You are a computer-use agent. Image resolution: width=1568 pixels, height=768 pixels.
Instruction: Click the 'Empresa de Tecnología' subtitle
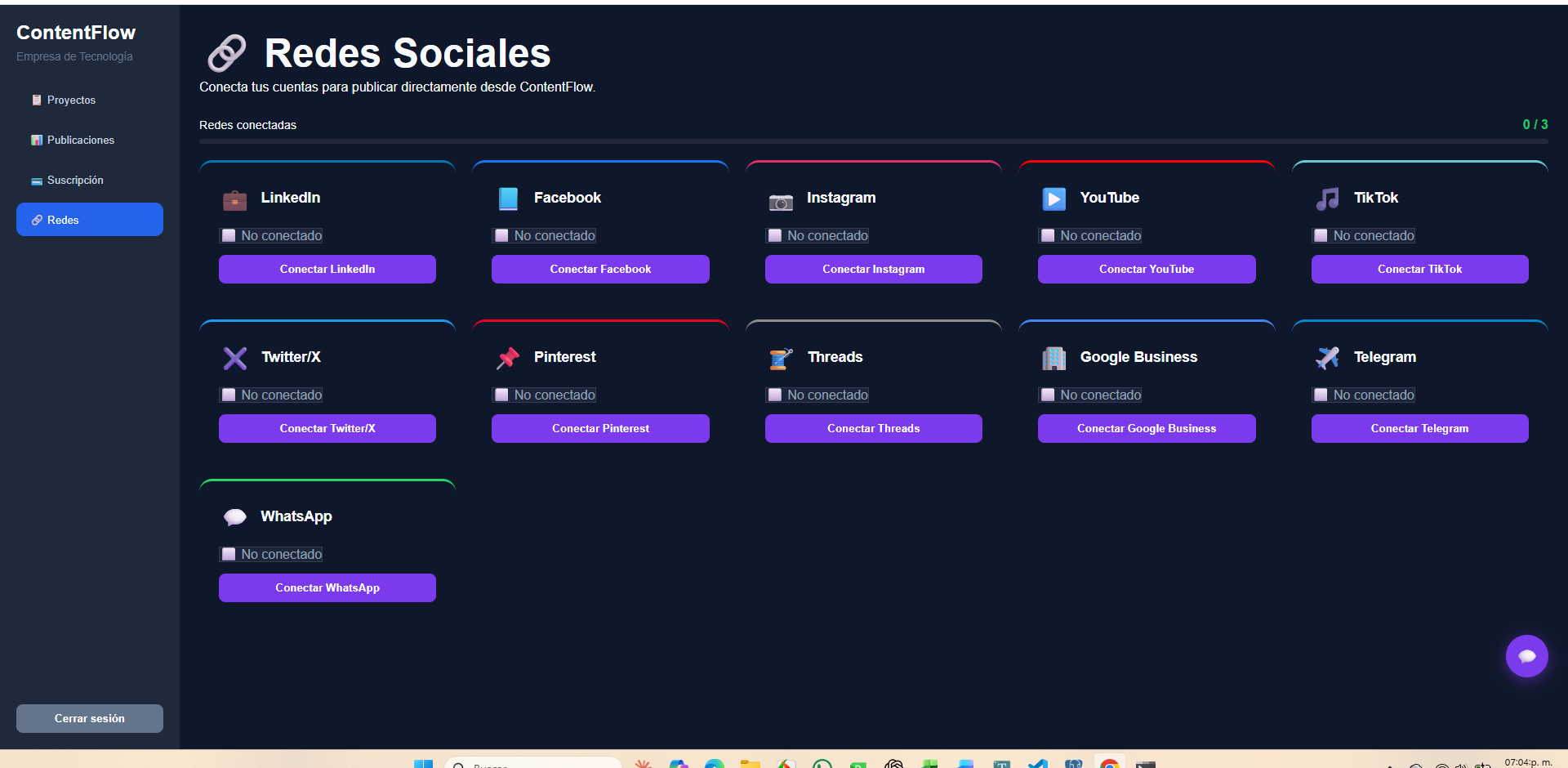pos(74,56)
